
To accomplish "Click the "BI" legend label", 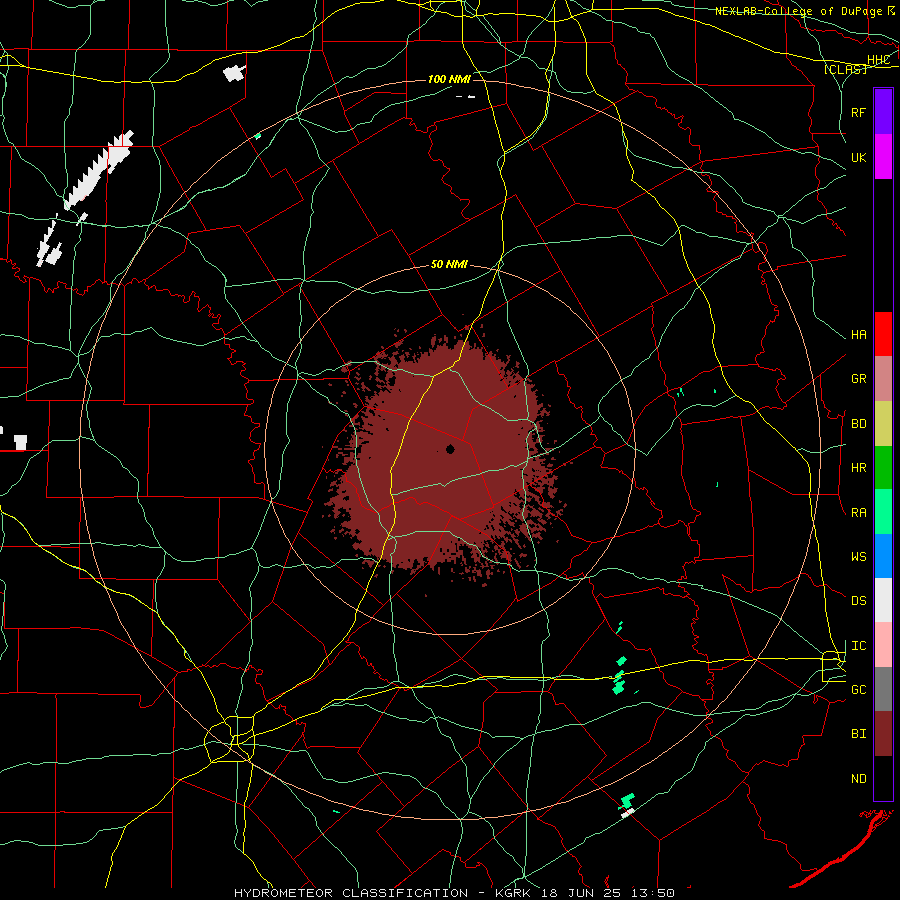I will coord(859,734).
